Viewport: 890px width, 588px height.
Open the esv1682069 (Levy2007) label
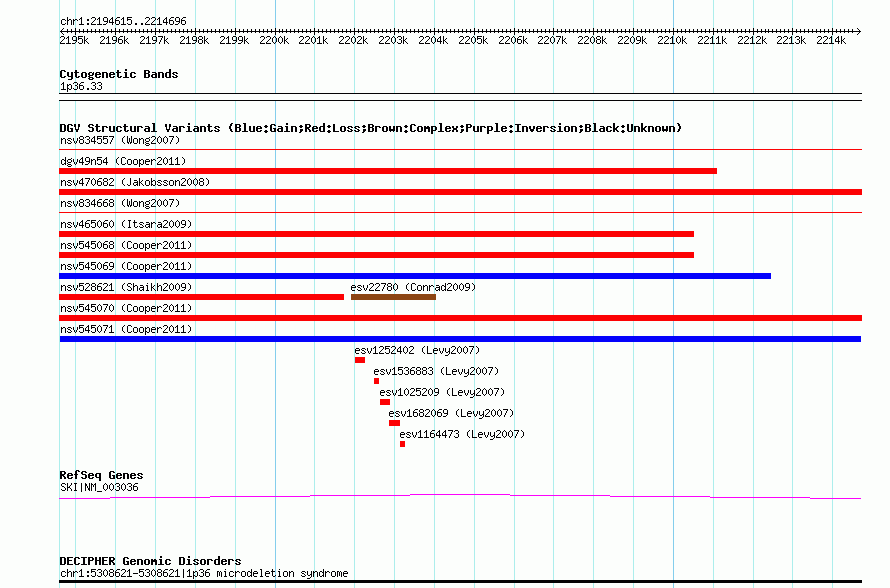(451, 413)
